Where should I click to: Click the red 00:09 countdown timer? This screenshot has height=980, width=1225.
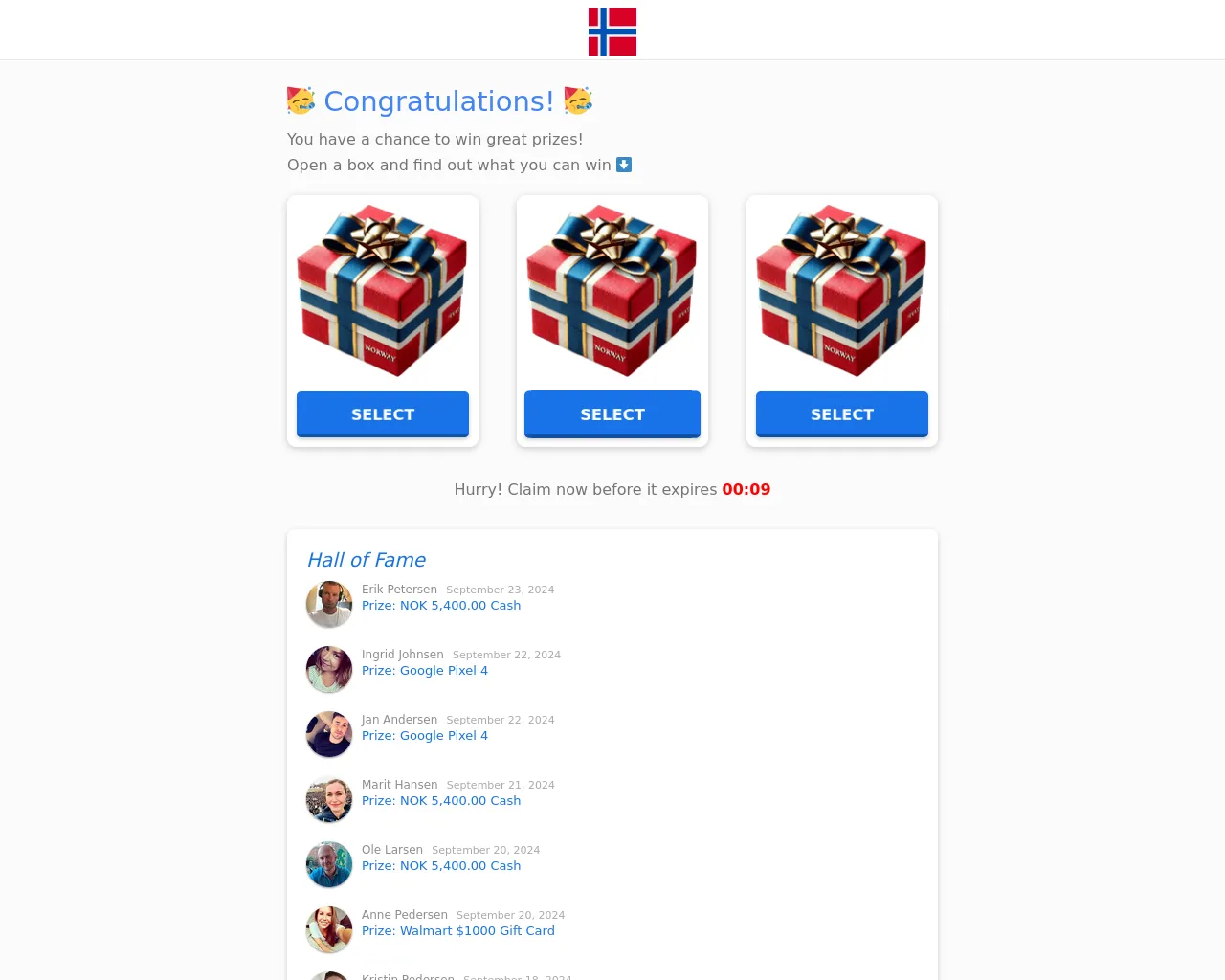coord(746,489)
